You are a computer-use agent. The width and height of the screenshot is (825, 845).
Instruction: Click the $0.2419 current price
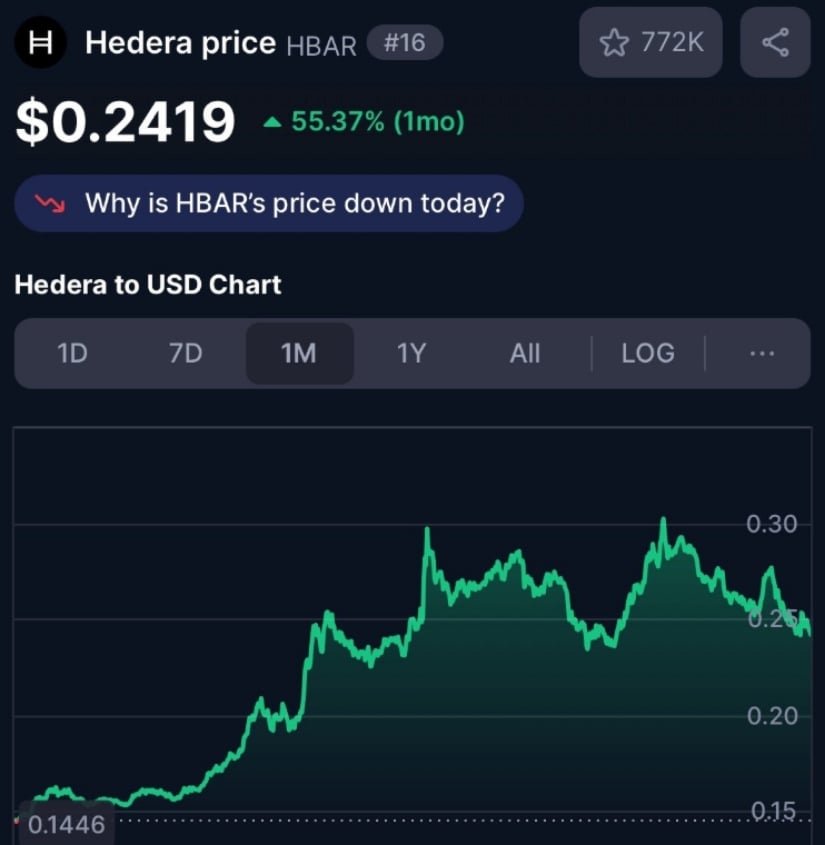coord(126,121)
